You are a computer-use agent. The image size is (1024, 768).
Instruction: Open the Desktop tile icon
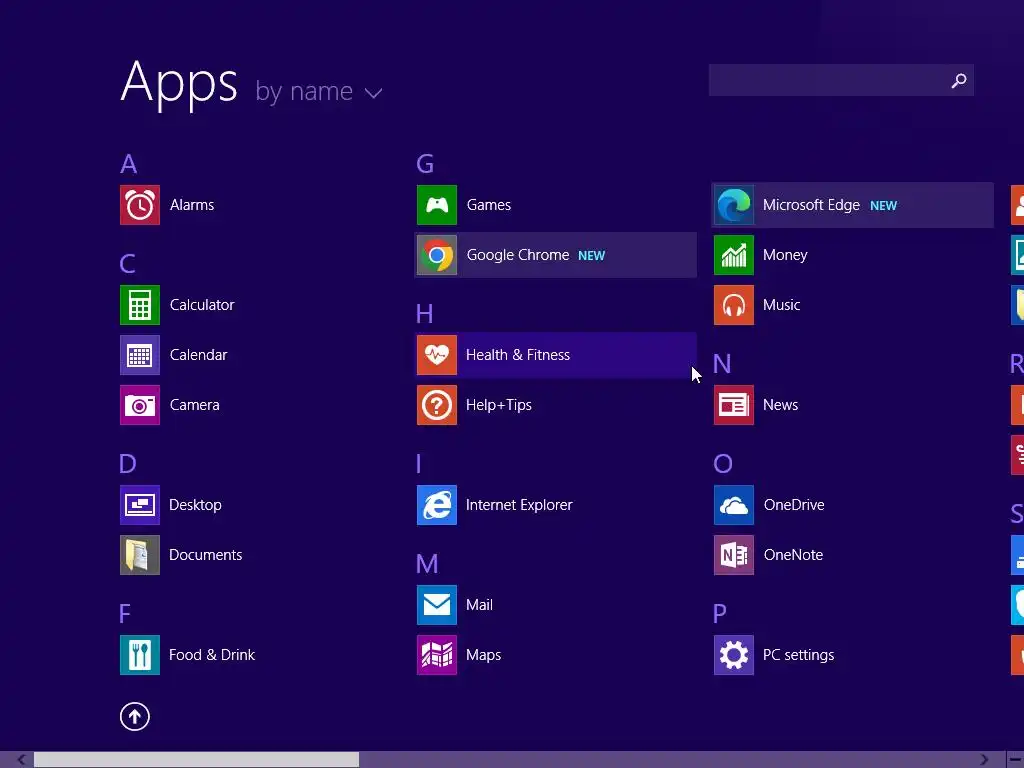point(140,505)
